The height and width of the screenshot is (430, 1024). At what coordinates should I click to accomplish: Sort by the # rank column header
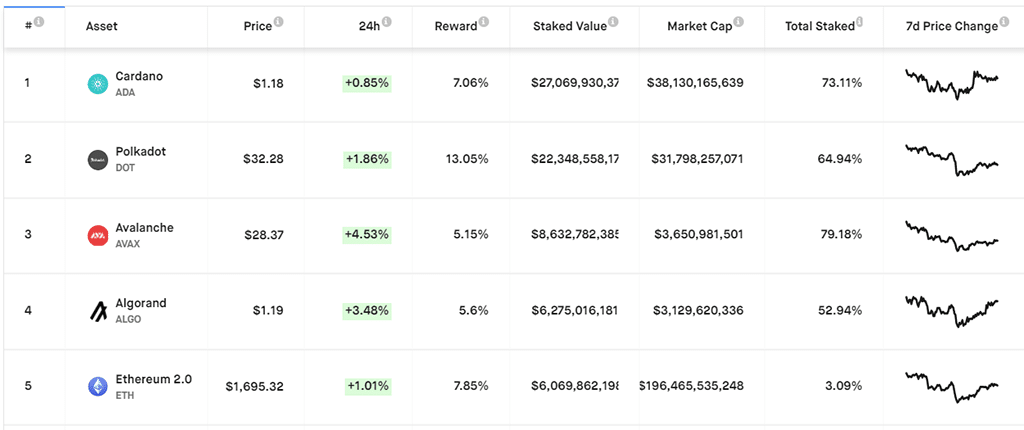[29, 26]
